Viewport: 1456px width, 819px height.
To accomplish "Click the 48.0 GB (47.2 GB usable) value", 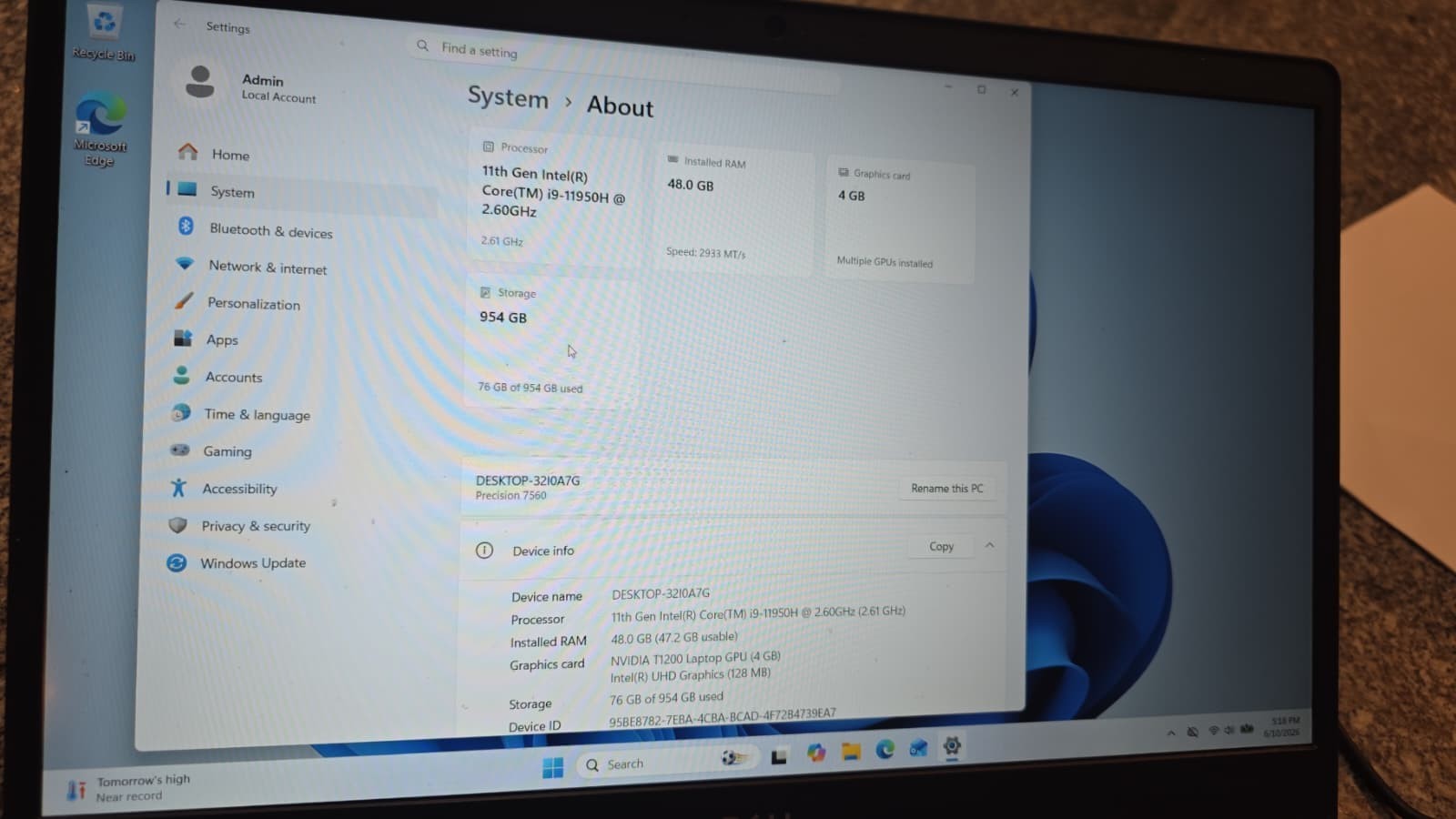I will [x=674, y=638].
